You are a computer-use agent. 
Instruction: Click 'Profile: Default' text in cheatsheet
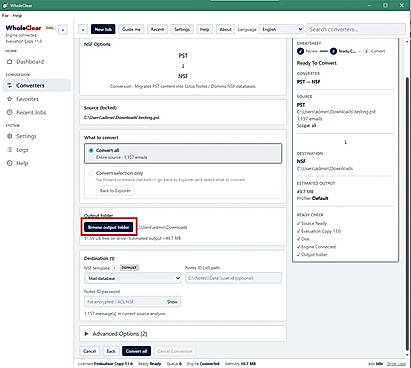tap(312, 198)
